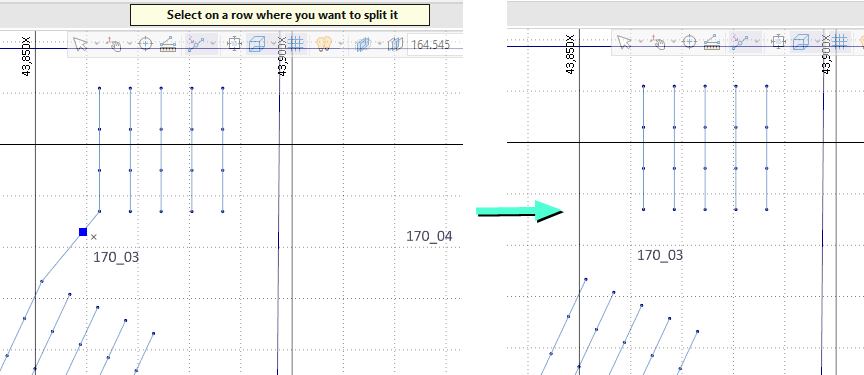Open the dropdown arrow beside the left arrow pointer tool
This screenshot has height=375, width=864.
click(x=96, y=44)
